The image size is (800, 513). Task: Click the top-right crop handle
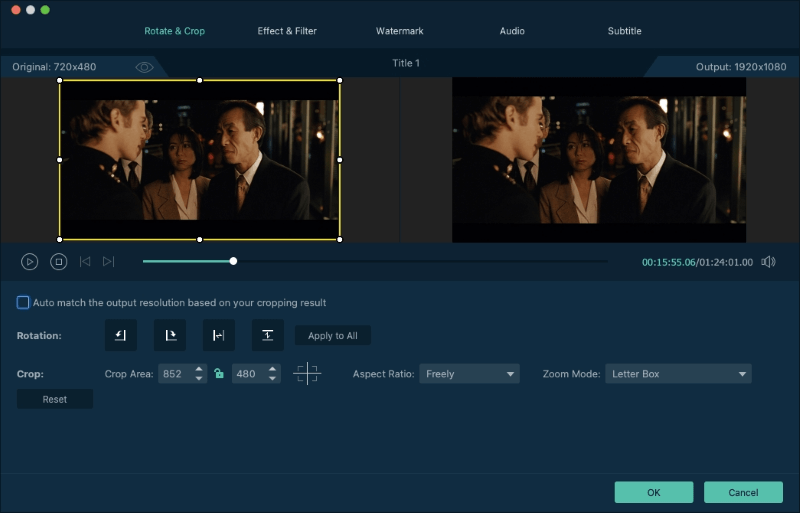(x=340, y=80)
